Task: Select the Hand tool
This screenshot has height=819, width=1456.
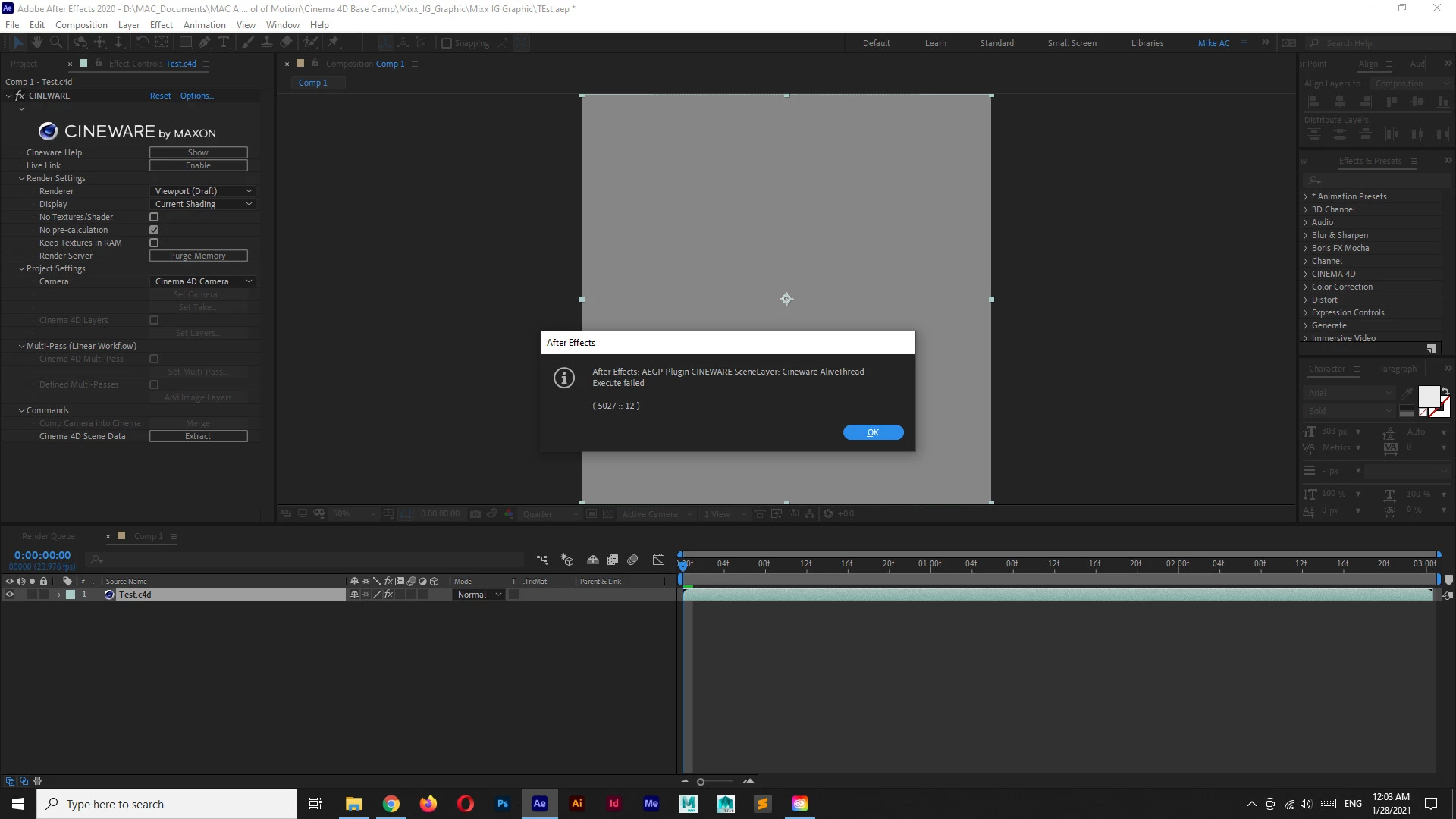Action: [x=36, y=43]
